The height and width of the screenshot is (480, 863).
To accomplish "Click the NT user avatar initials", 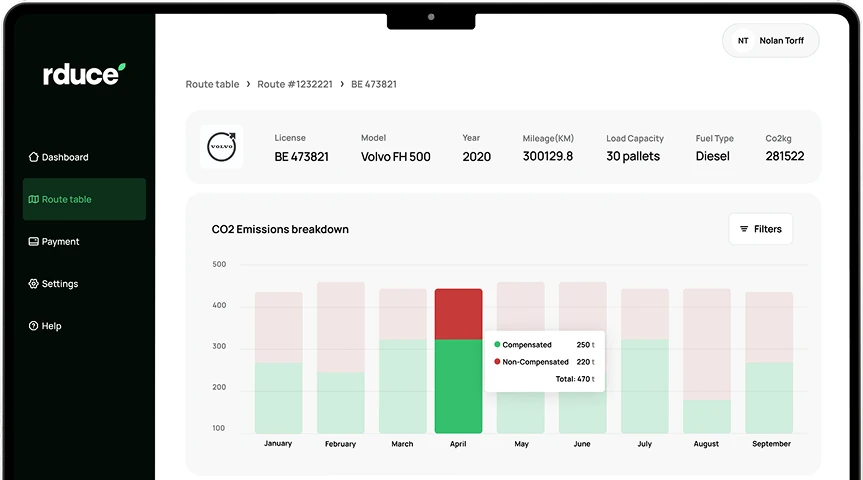I will coord(743,41).
